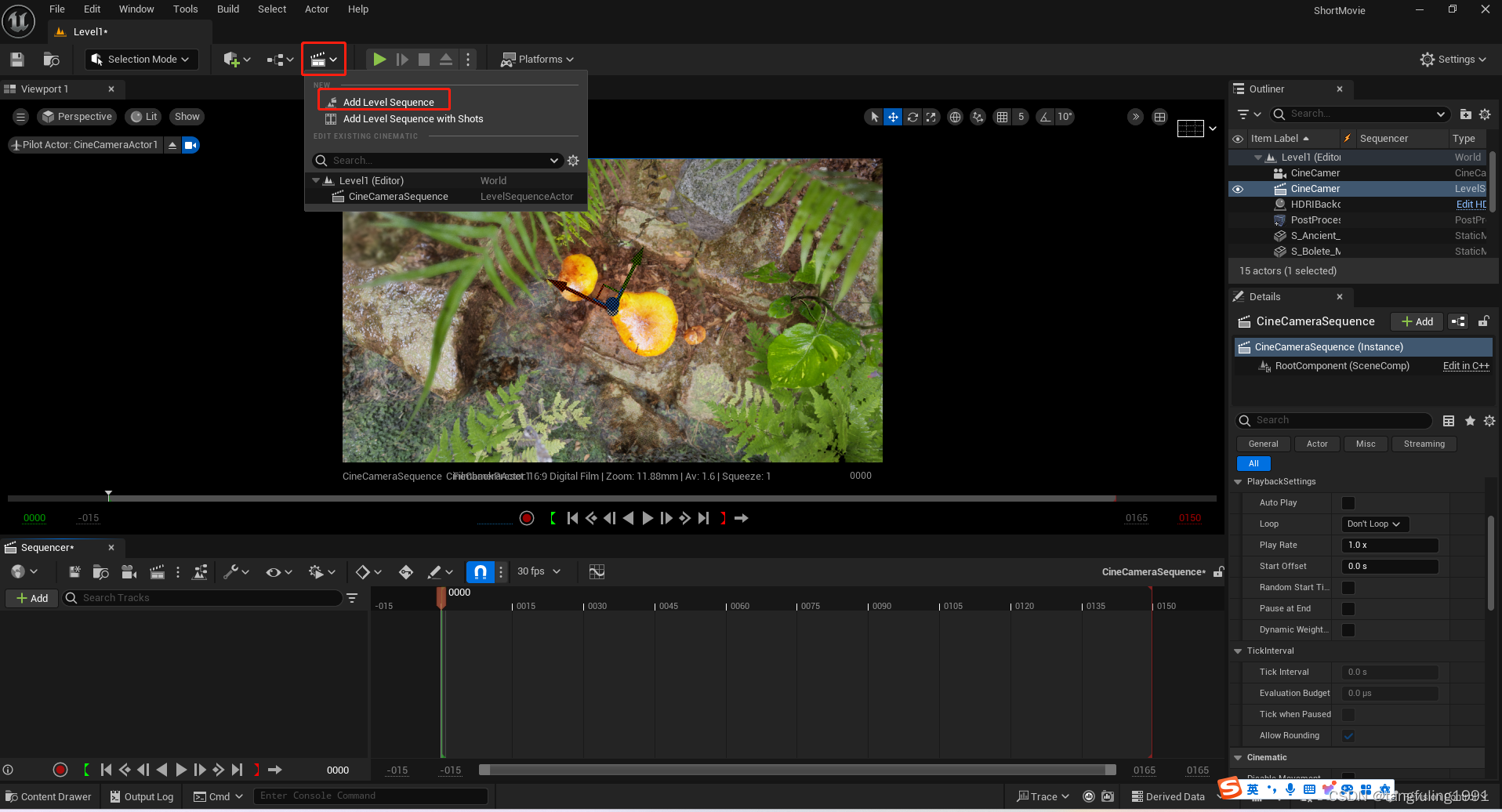
Task: Open the sequencer filter tracks icon
Action: pos(352,598)
